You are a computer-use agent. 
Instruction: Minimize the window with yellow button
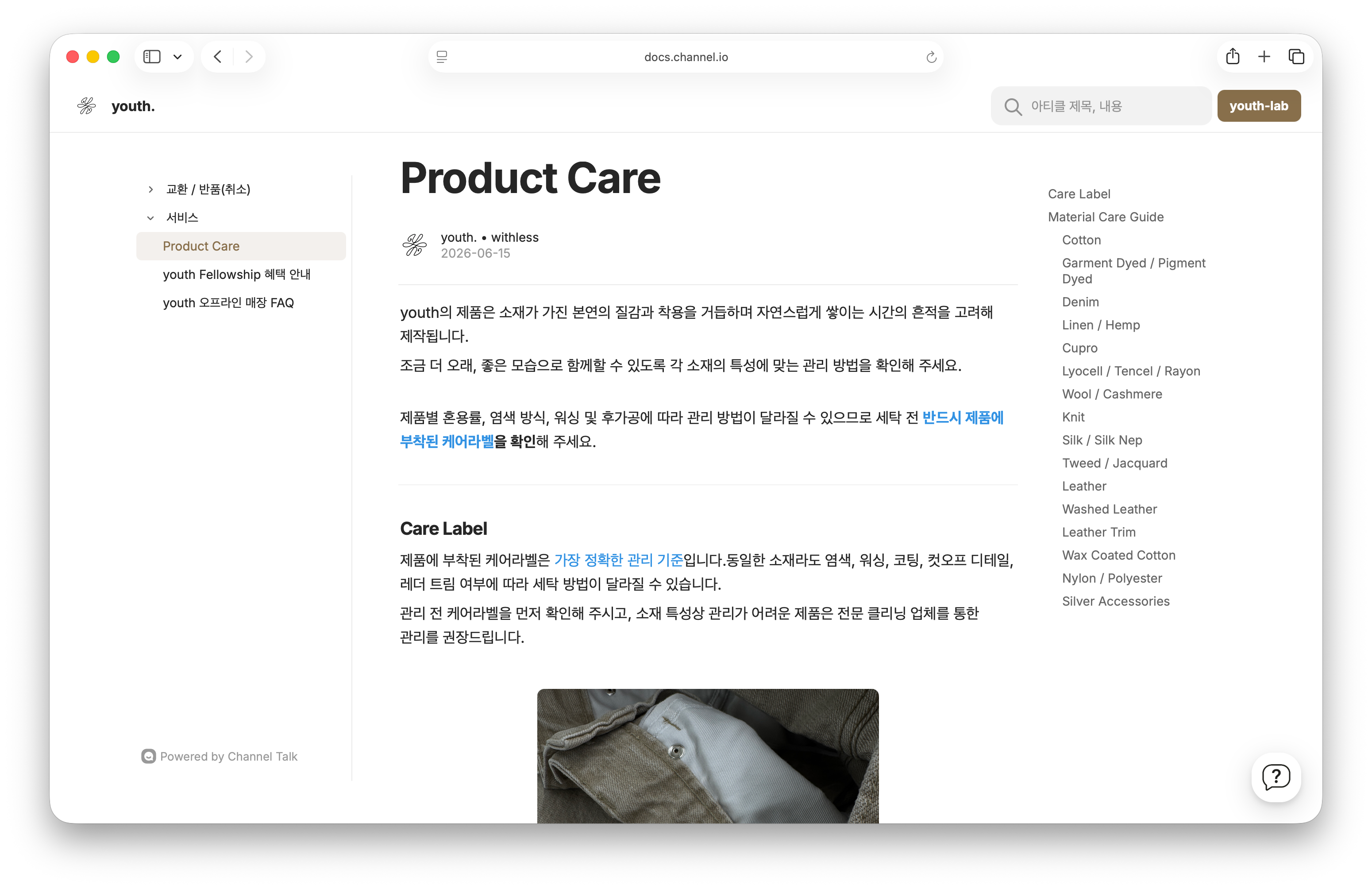(93, 57)
